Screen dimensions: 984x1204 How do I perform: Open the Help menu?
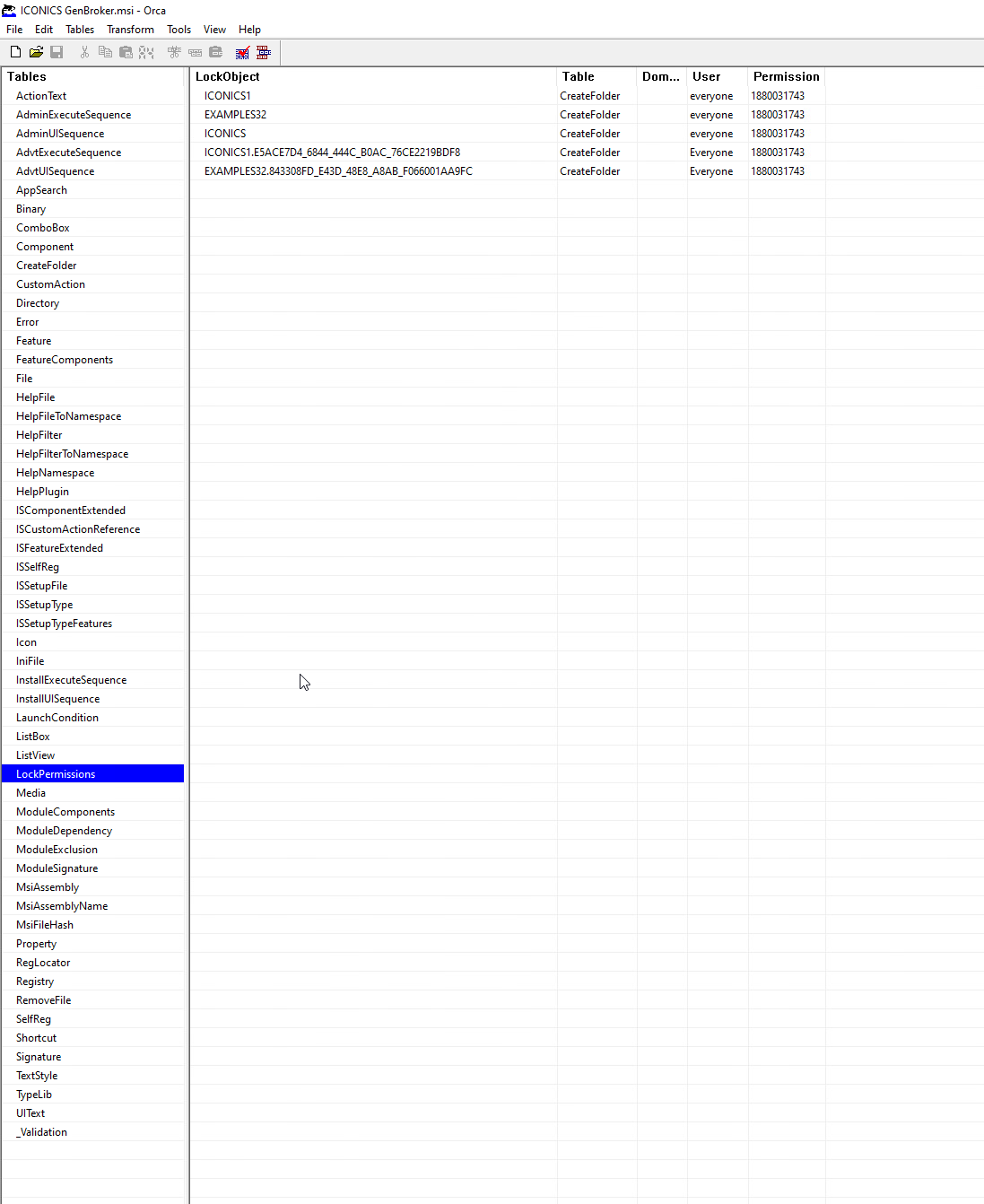pos(249,30)
